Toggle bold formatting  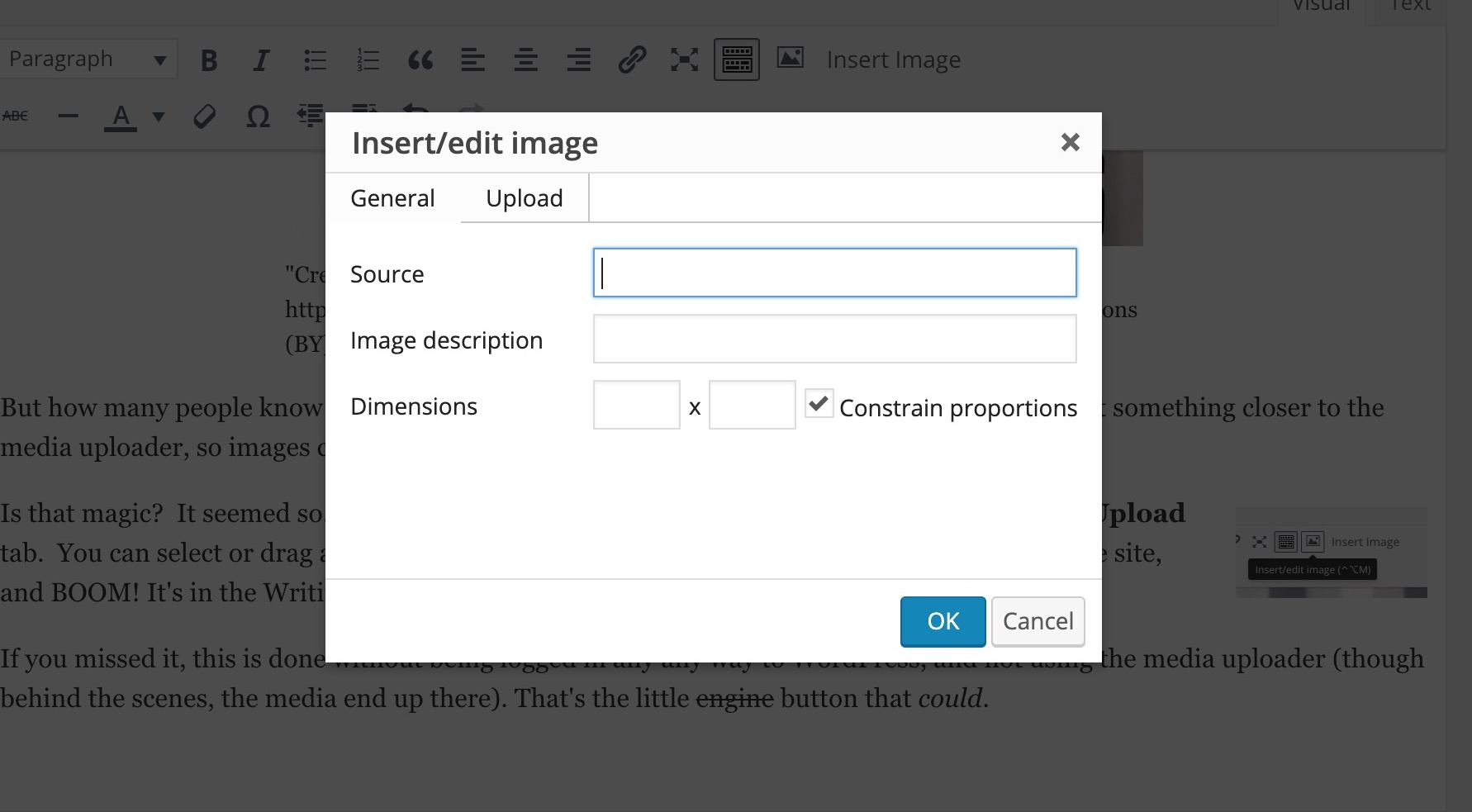[209, 60]
